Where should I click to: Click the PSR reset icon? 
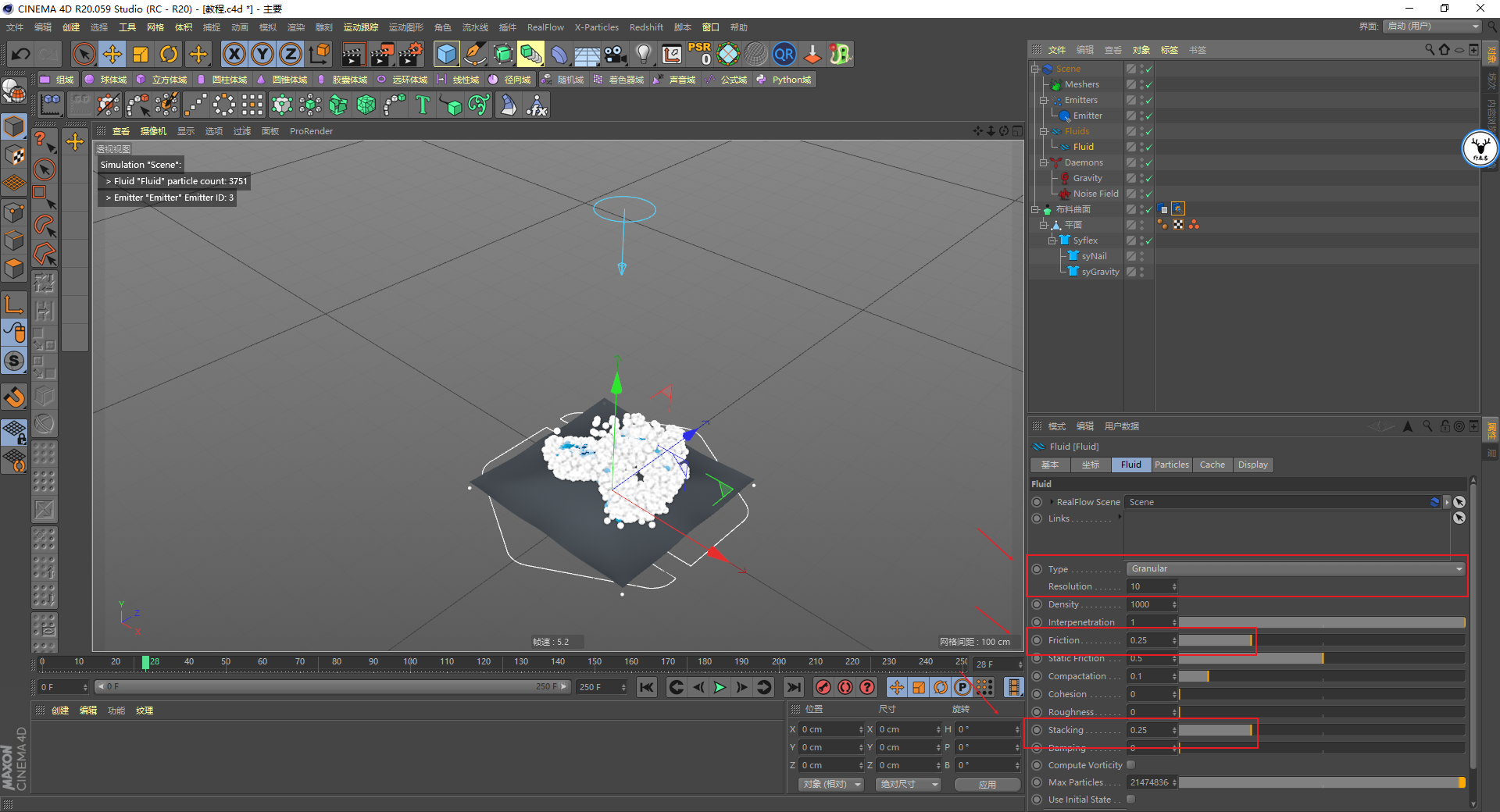coord(700,54)
